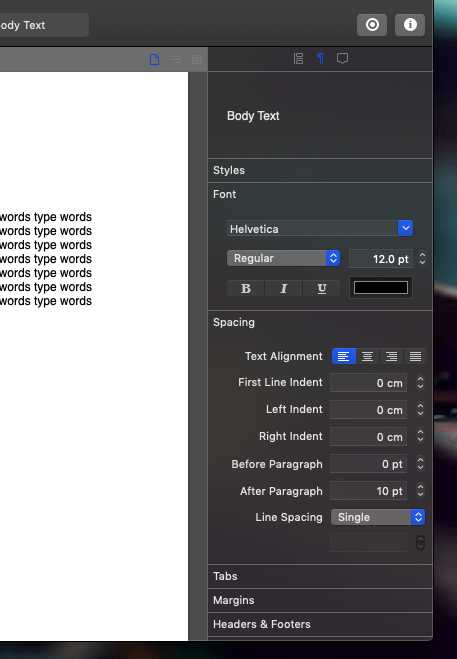Viewport: 457px width, 659px height.
Task: Adjust the font size stepper
Action: click(422, 258)
